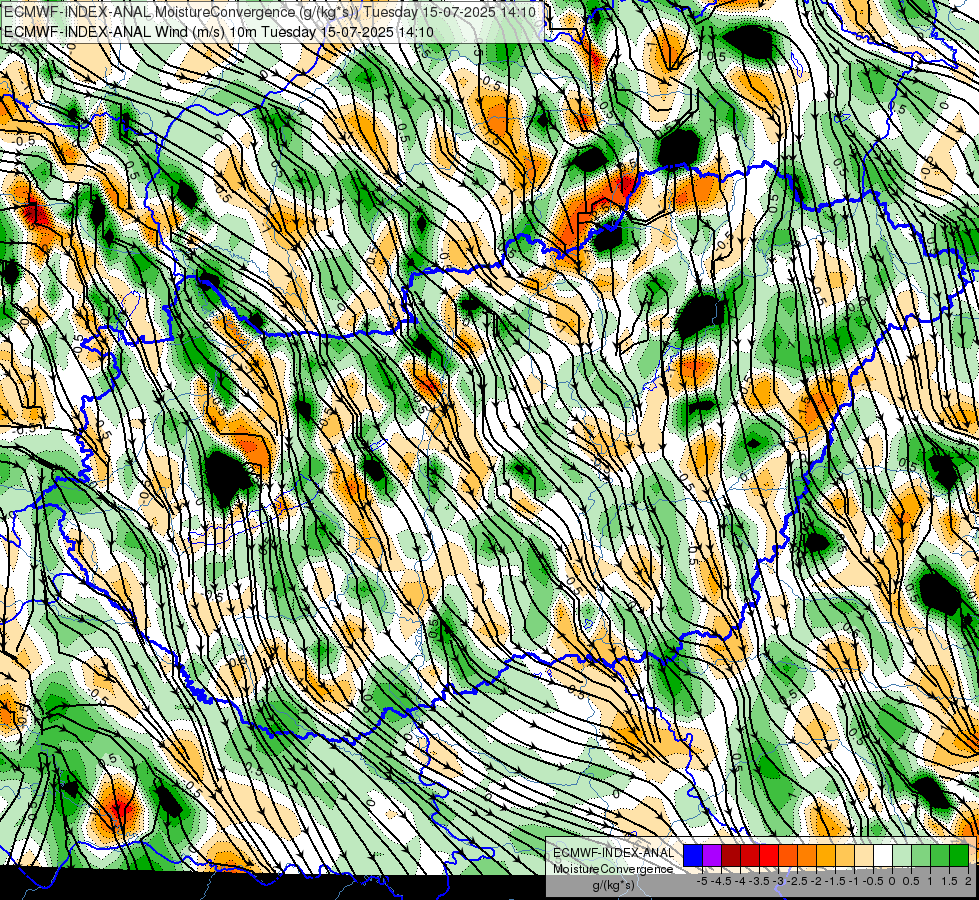Select the peach swatch between -1 and -0.5

point(864,855)
